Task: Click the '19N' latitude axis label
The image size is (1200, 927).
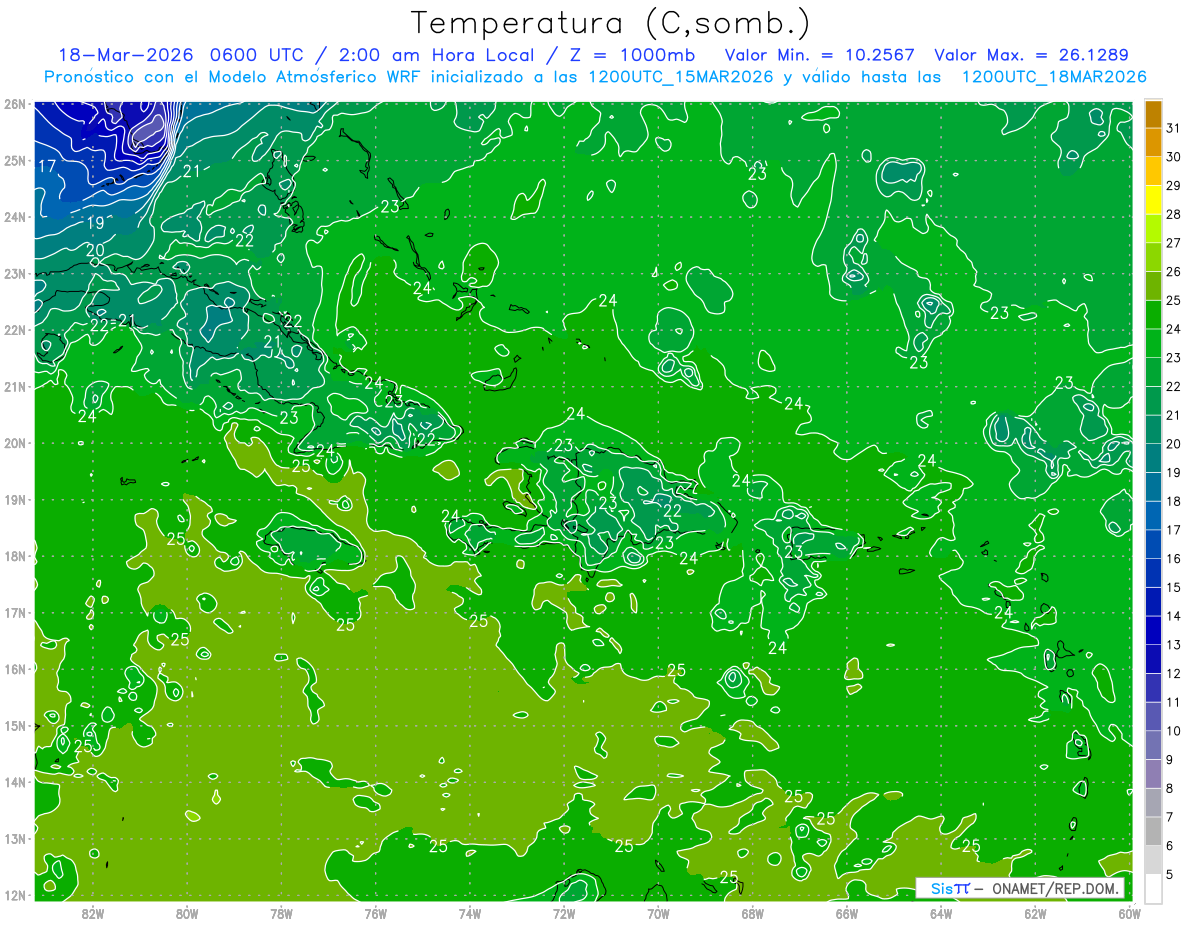Action: pyautogui.click(x=15, y=500)
